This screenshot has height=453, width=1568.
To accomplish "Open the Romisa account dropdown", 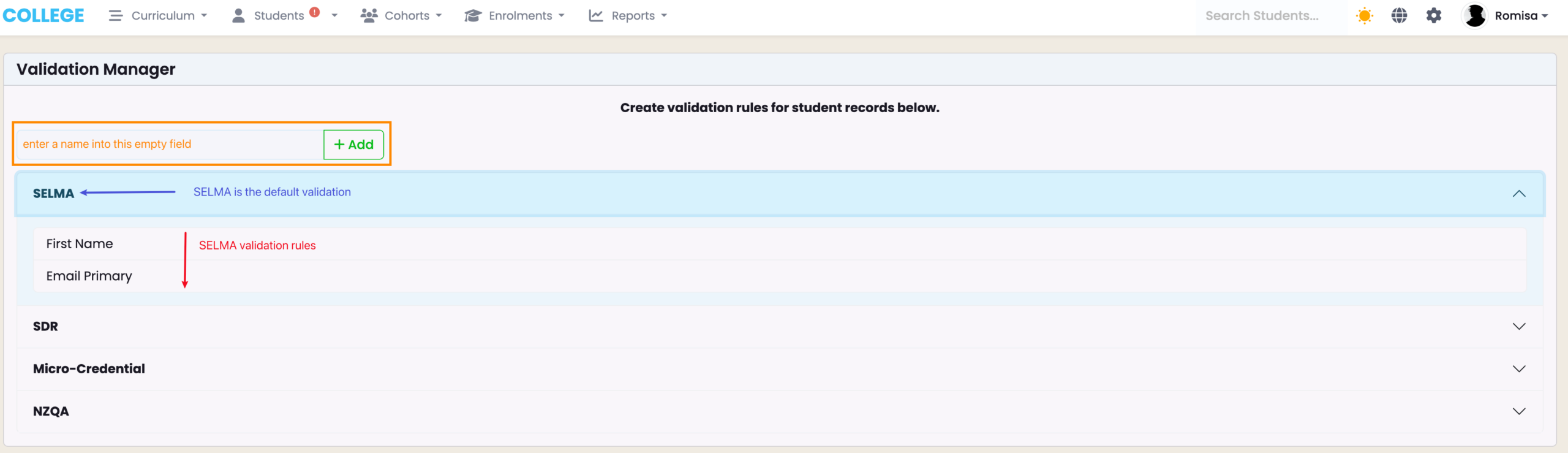I will (1521, 15).
